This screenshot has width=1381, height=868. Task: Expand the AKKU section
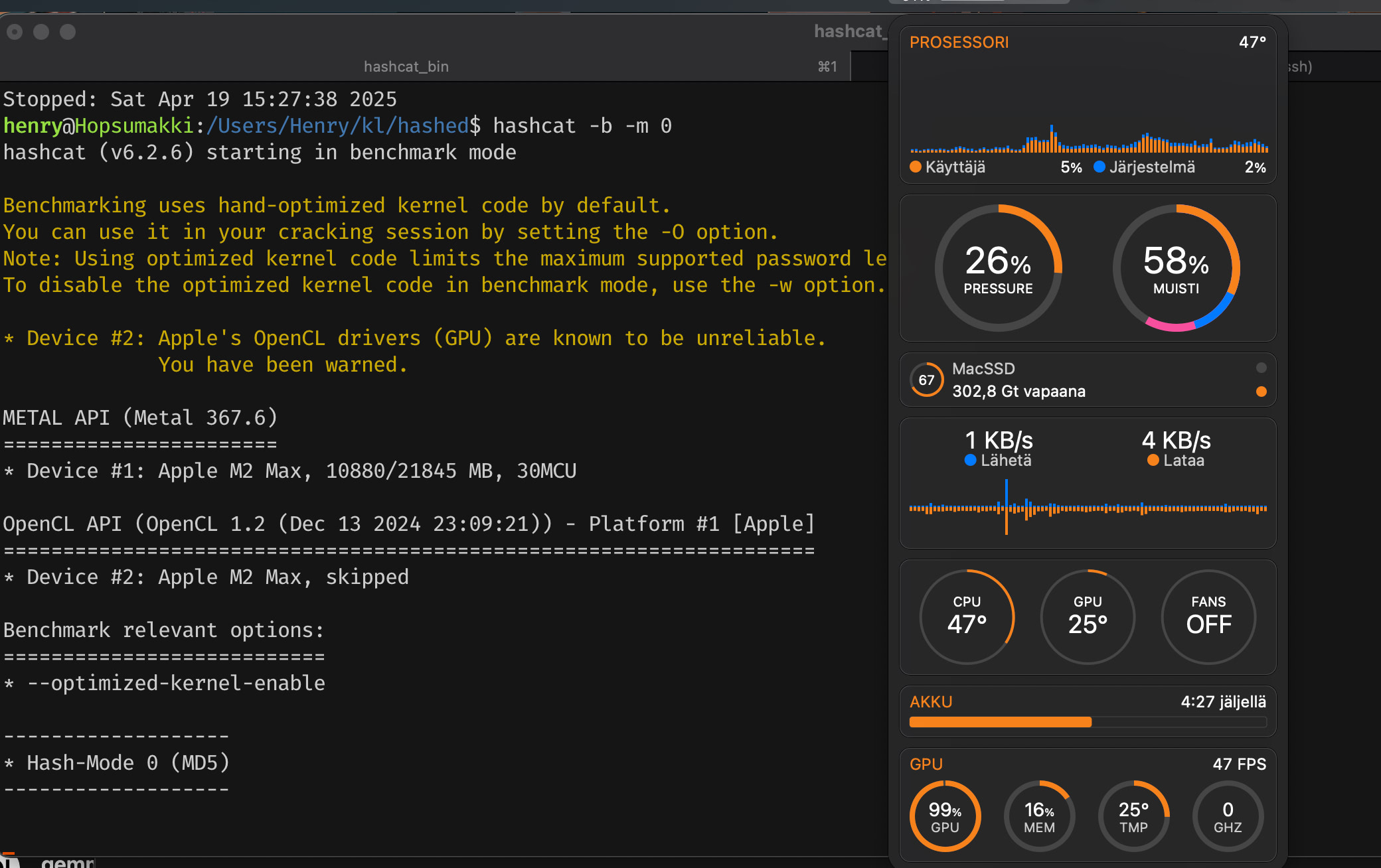point(931,701)
